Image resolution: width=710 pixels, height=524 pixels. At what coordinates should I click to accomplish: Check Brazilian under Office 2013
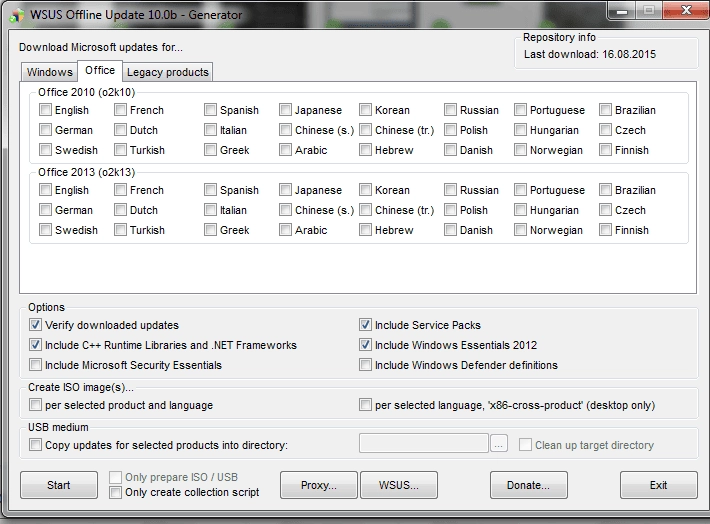605,190
